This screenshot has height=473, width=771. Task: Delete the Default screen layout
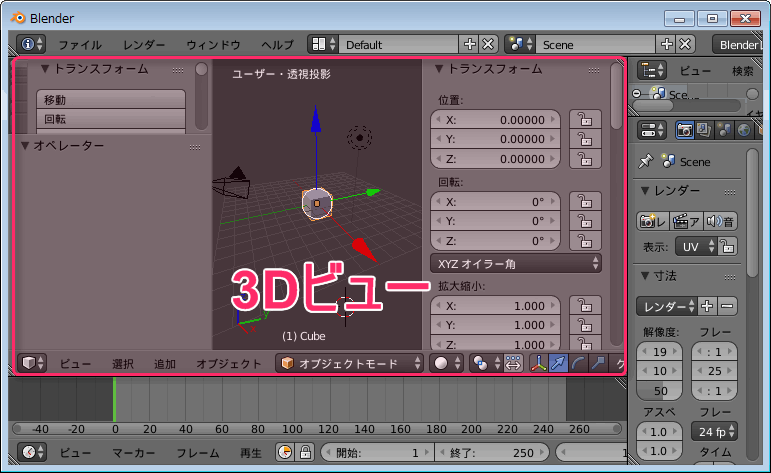click(488, 44)
